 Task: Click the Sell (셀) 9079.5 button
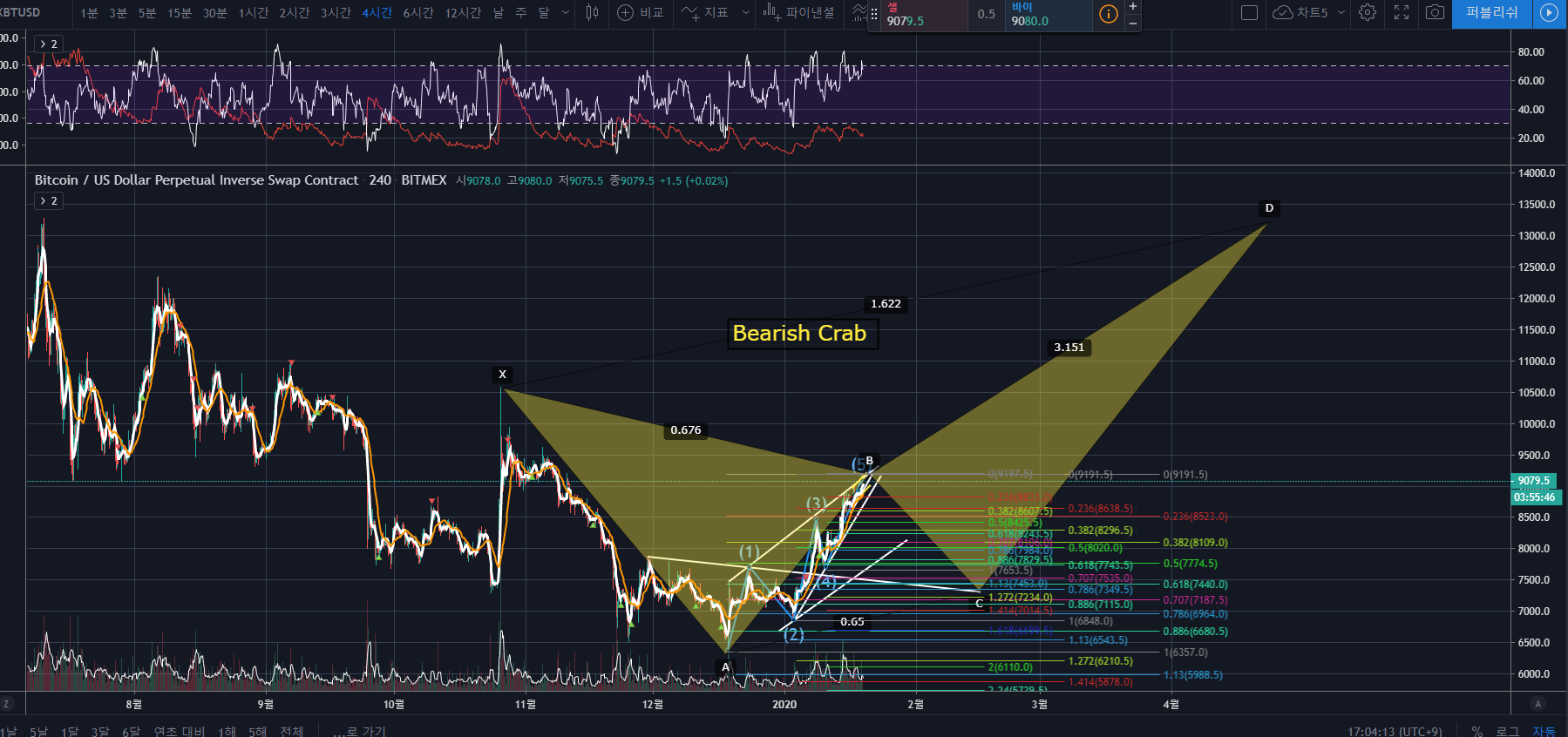tap(925, 15)
